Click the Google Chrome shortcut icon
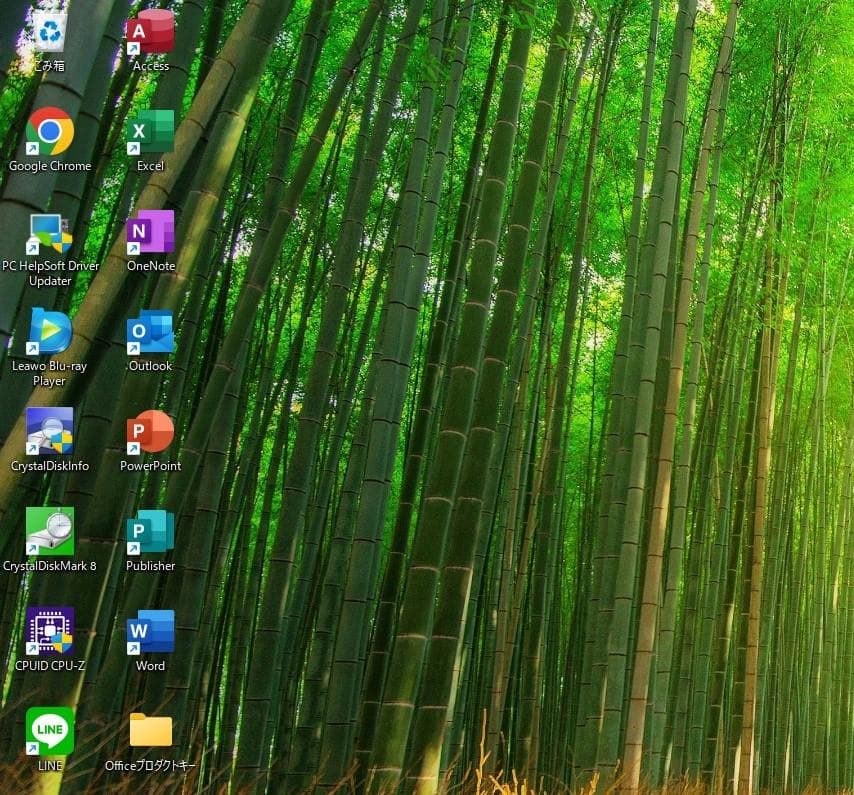The height and width of the screenshot is (795, 854). coord(49,131)
